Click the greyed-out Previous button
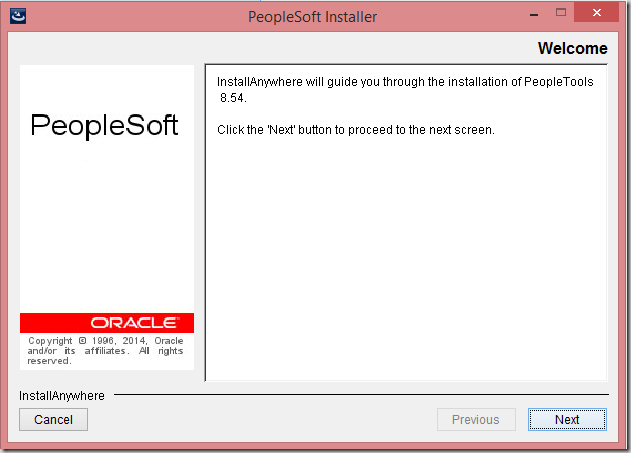This screenshot has height=453, width=631. pos(476,420)
